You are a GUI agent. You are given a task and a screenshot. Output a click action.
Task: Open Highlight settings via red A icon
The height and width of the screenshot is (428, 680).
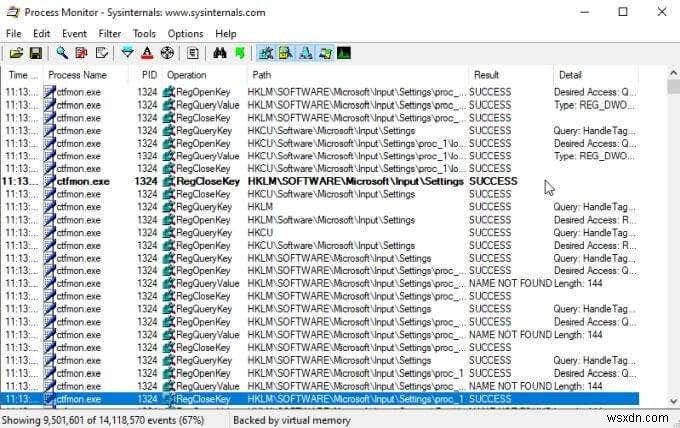(x=147, y=53)
